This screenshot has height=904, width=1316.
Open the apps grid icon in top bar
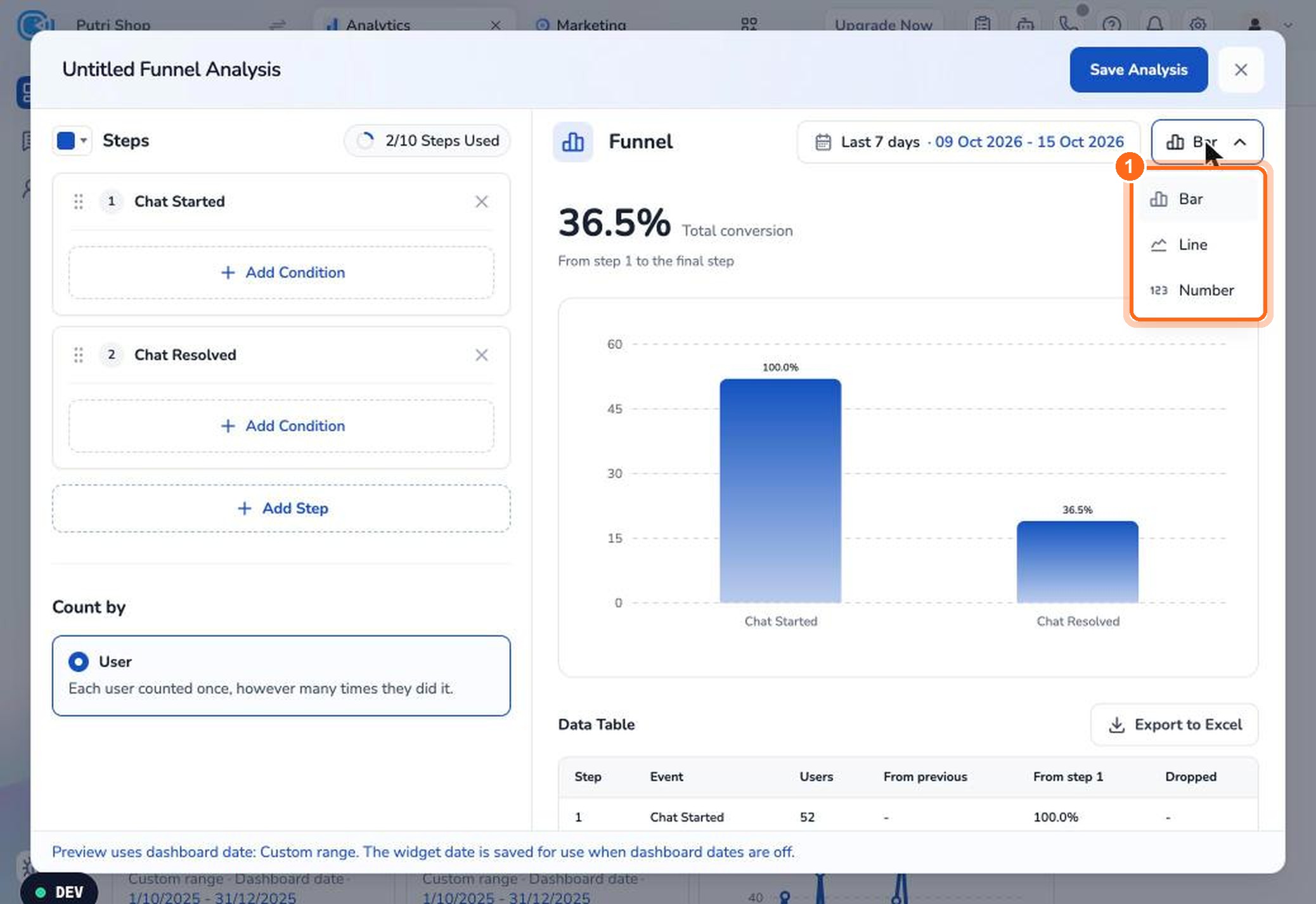749,25
